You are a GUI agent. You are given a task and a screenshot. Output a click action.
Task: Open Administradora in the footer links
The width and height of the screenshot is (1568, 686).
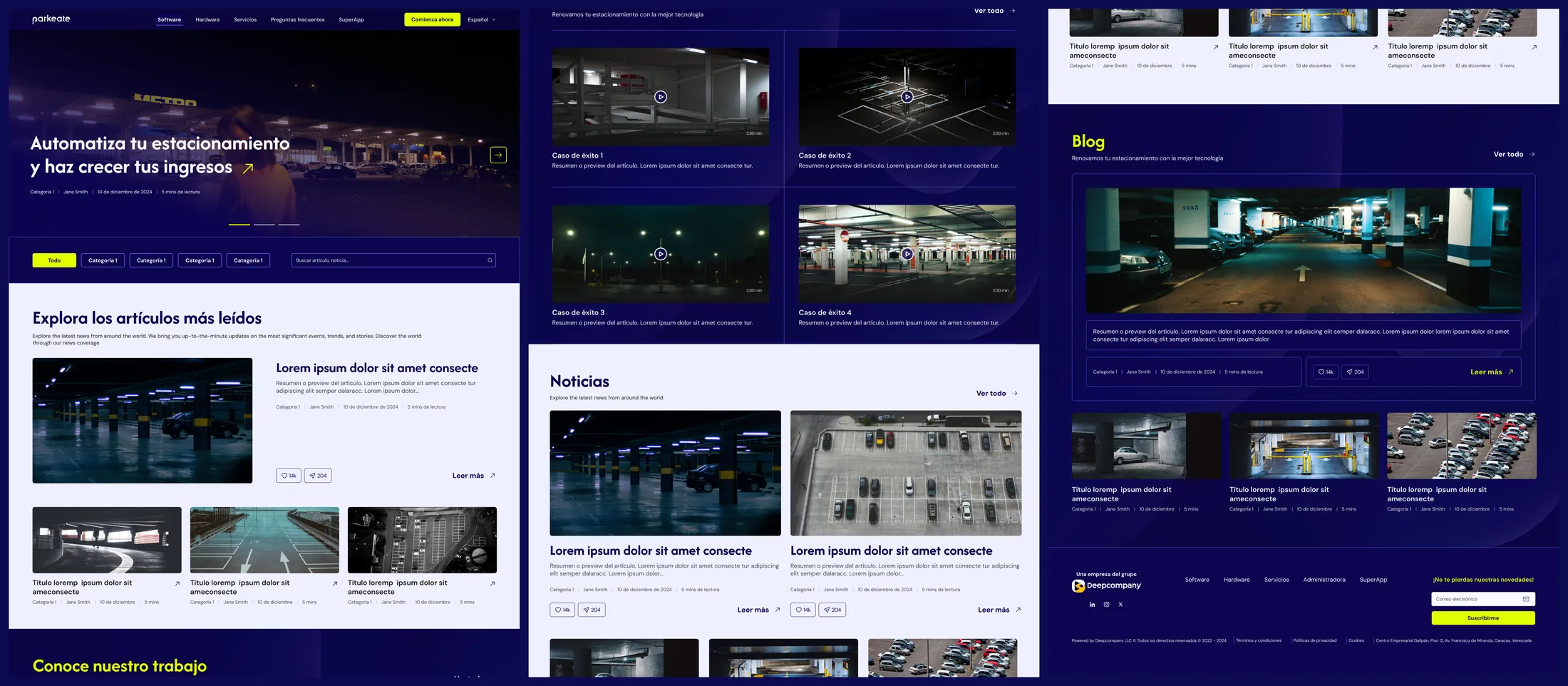coord(1324,580)
